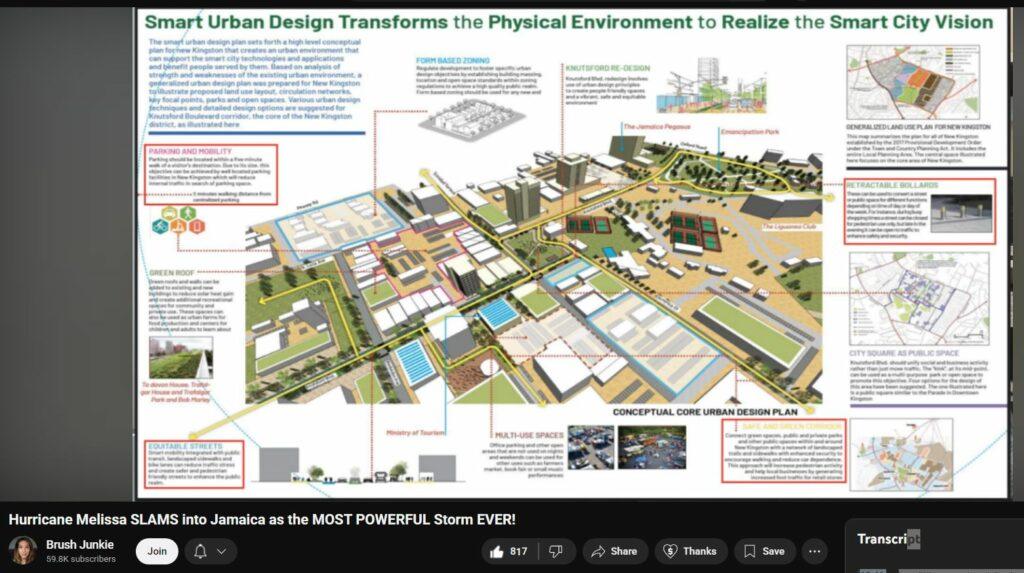The image size is (1024, 573).
Task: Expand notification options chevron beside bell
Action: [x=222, y=551]
